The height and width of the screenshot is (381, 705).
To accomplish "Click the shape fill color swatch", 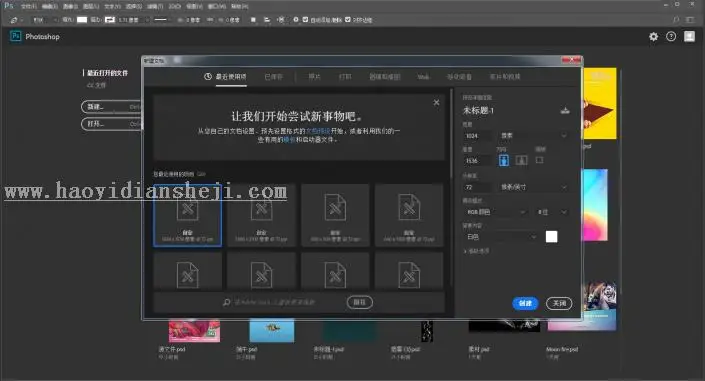I will pos(82,20).
